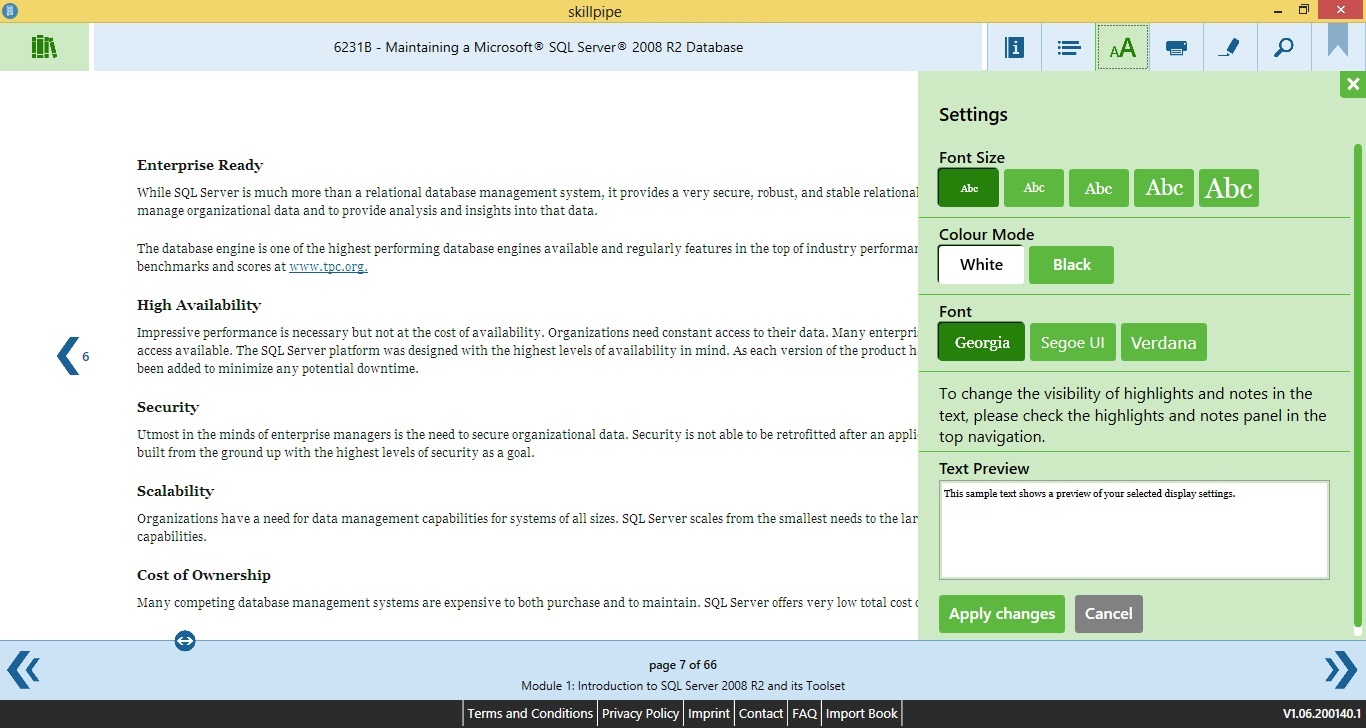The height and width of the screenshot is (728, 1366).
Task: Go back to page 6 arrow
Action: (x=72, y=356)
